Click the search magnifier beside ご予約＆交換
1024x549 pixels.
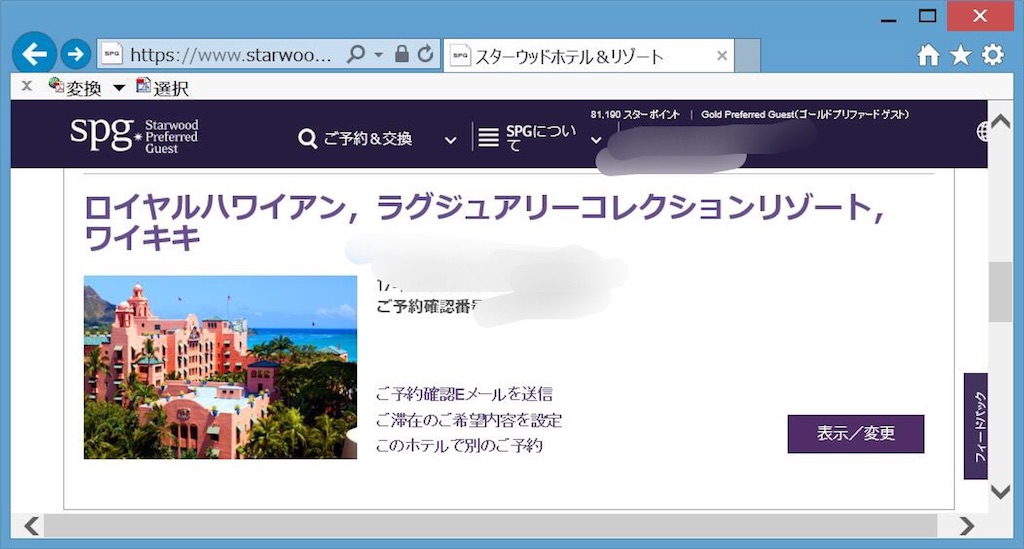[307, 138]
